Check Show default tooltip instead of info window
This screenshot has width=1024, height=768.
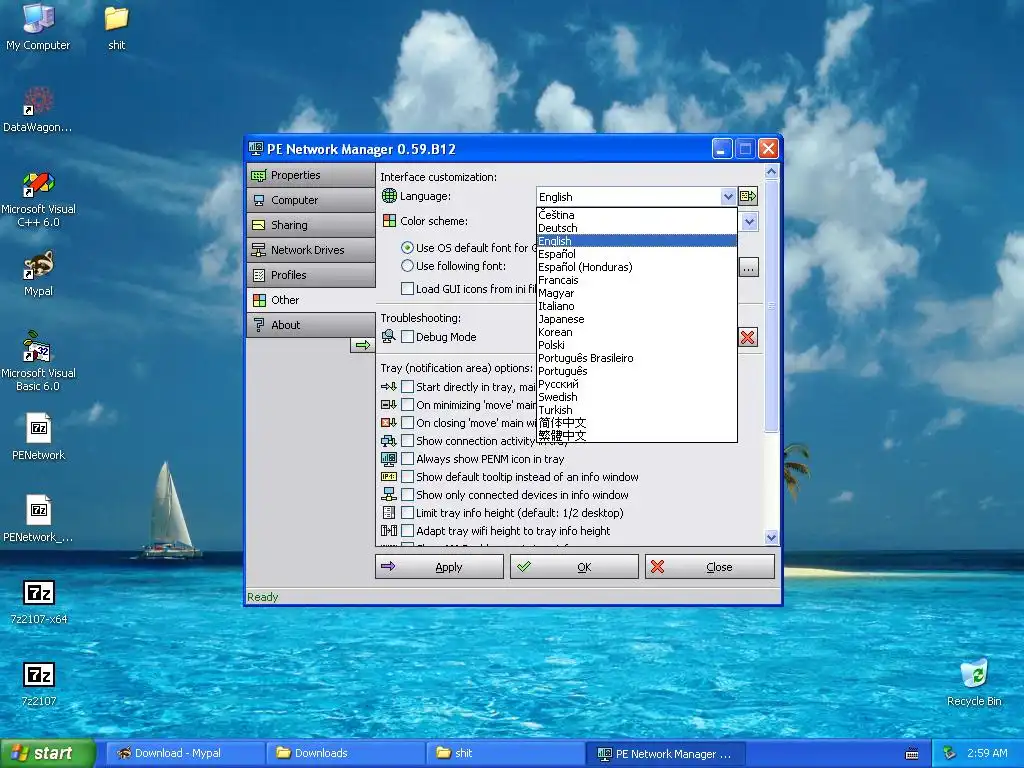coord(408,477)
